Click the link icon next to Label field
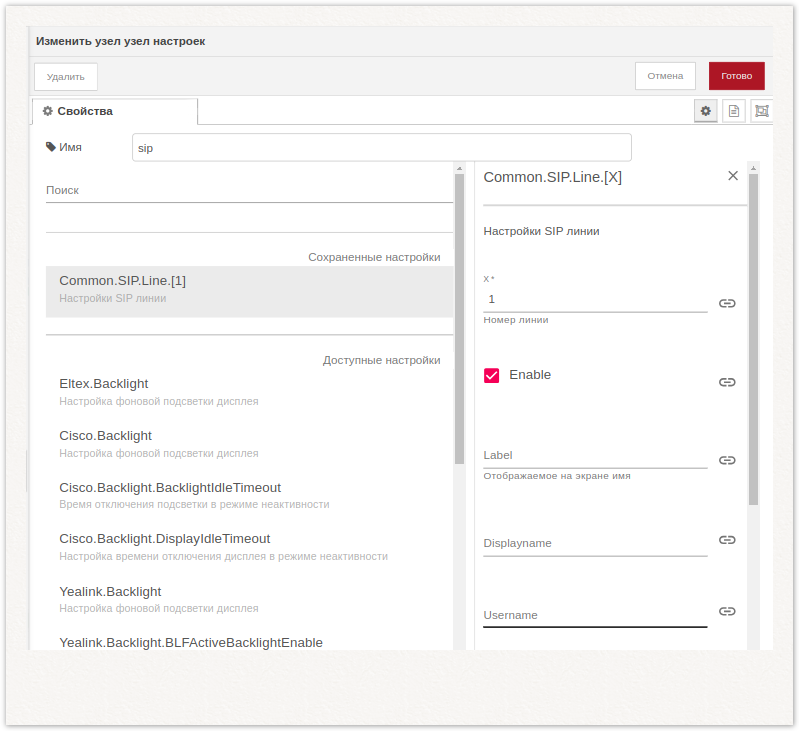Screen dimensions: 799x731 [x=727, y=460]
